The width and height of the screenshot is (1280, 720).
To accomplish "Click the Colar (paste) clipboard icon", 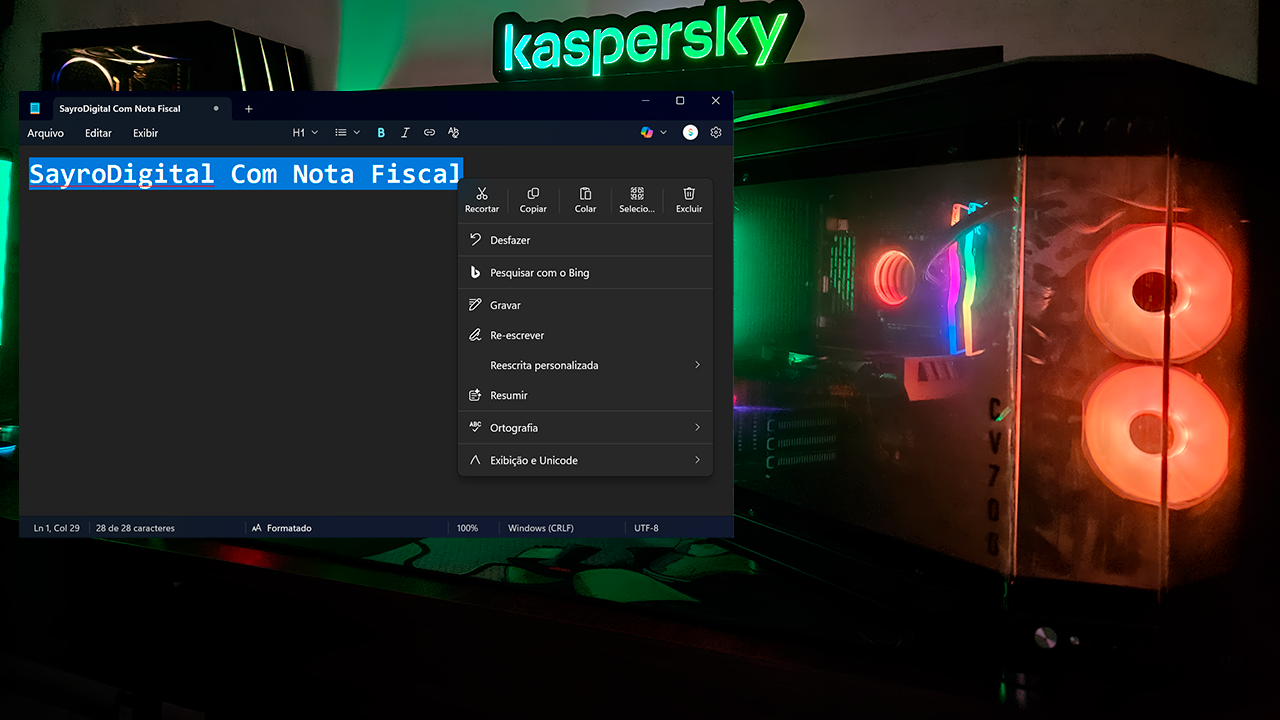I will coord(585,194).
